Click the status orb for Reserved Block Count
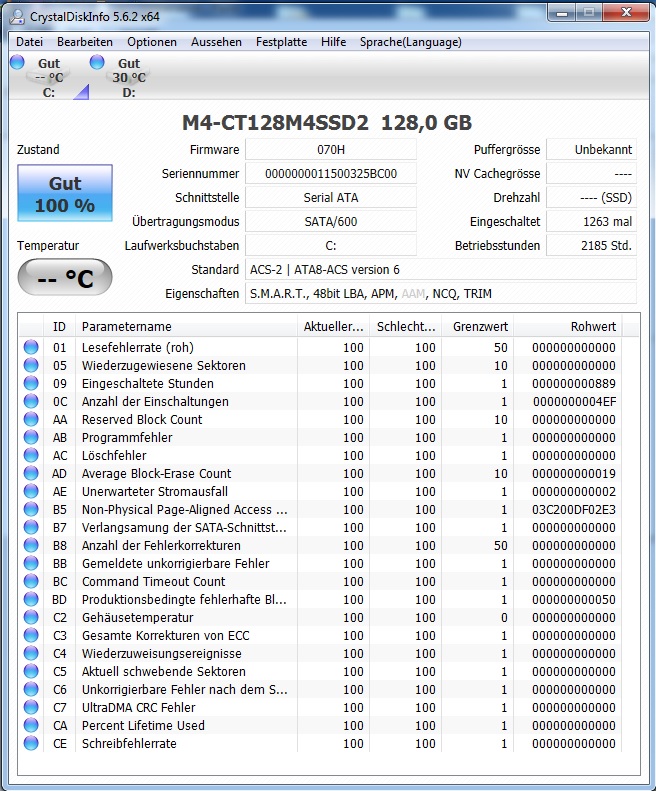This screenshot has width=656, height=791. tap(31, 419)
